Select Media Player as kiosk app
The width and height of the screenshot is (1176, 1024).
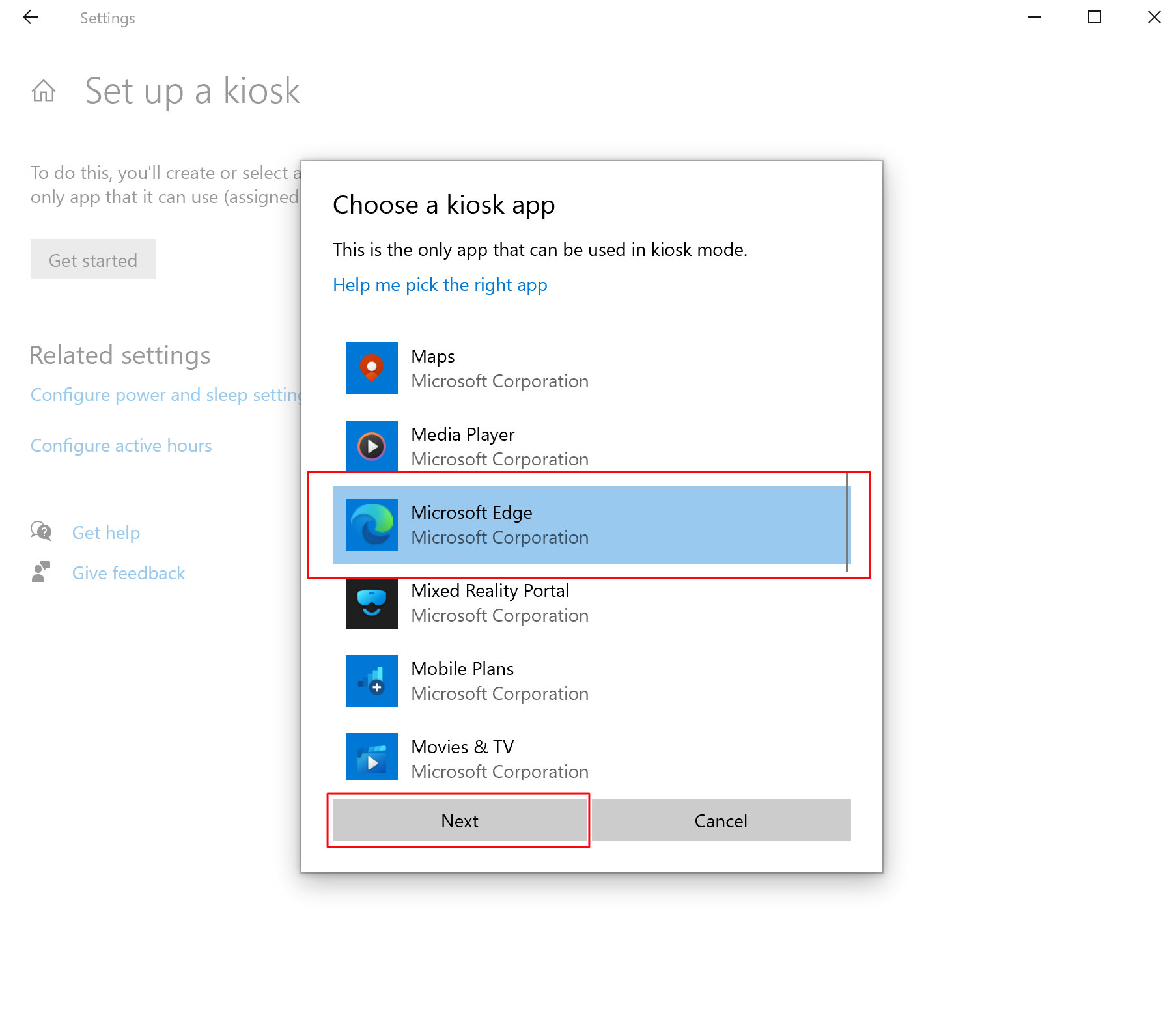pos(591,447)
